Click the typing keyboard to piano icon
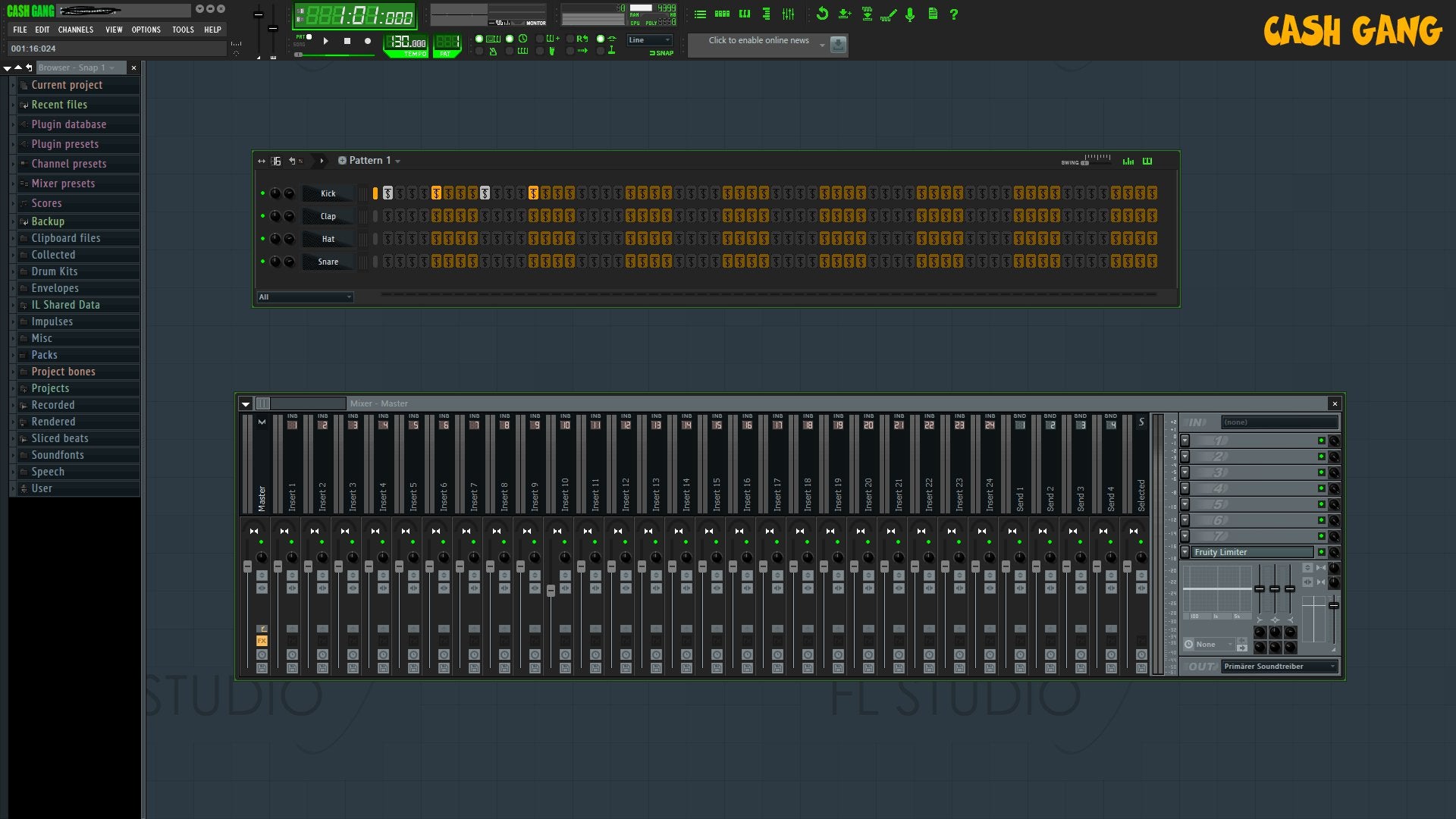The width and height of the screenshot is (1456, 819). tap(493, 39)
